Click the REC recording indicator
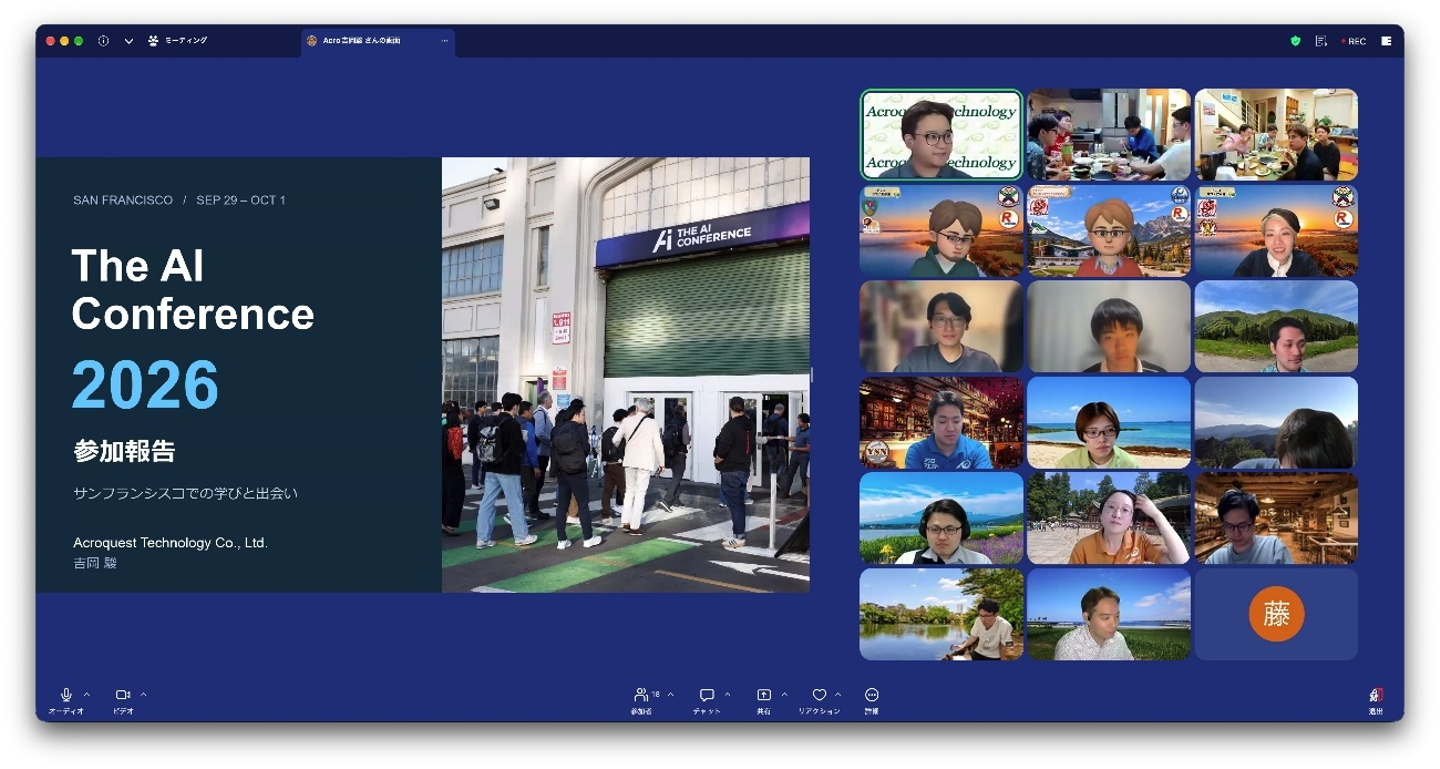 pyautogui.click(x=1353, y=41)
